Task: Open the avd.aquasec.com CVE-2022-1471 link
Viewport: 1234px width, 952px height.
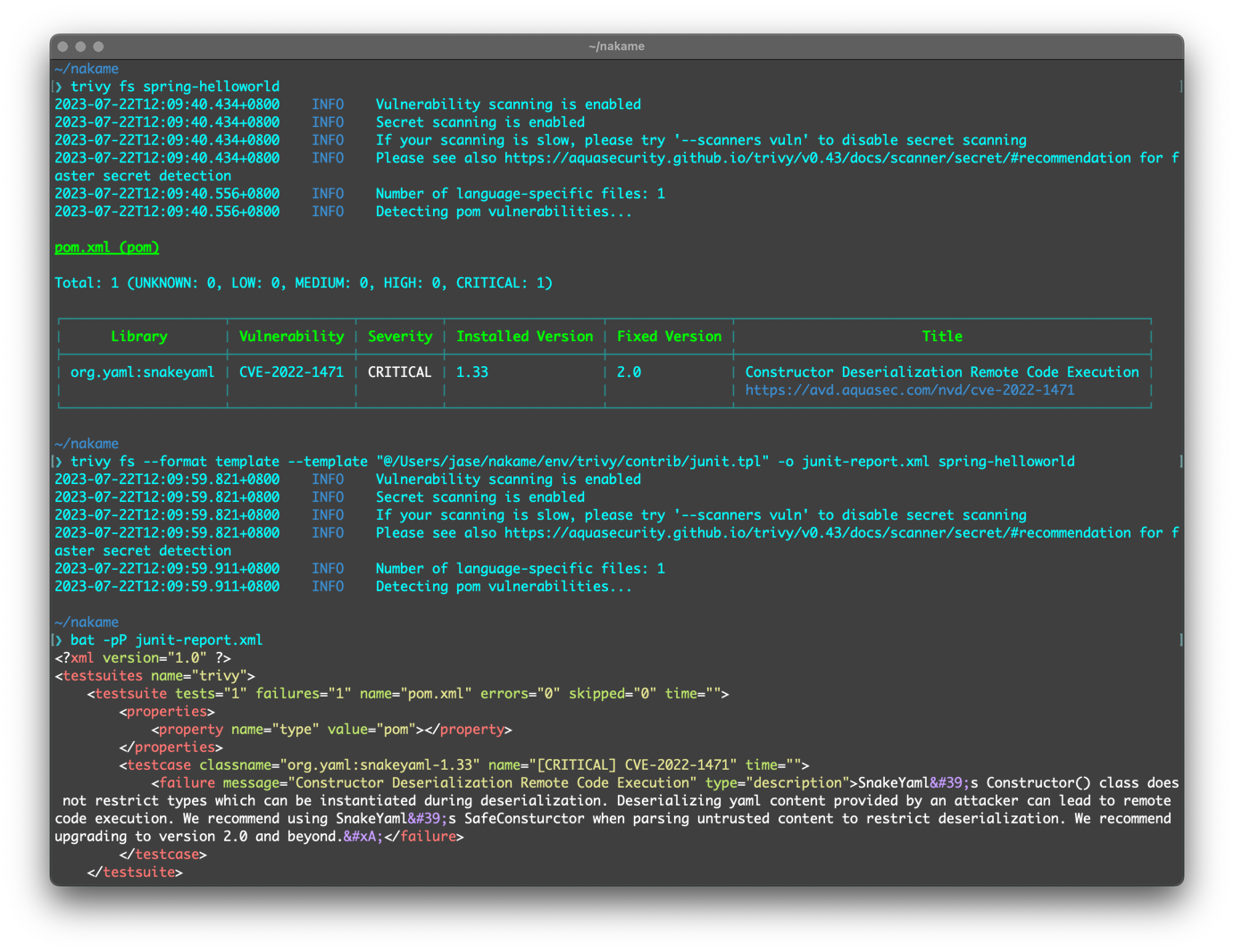Action: 909,390
